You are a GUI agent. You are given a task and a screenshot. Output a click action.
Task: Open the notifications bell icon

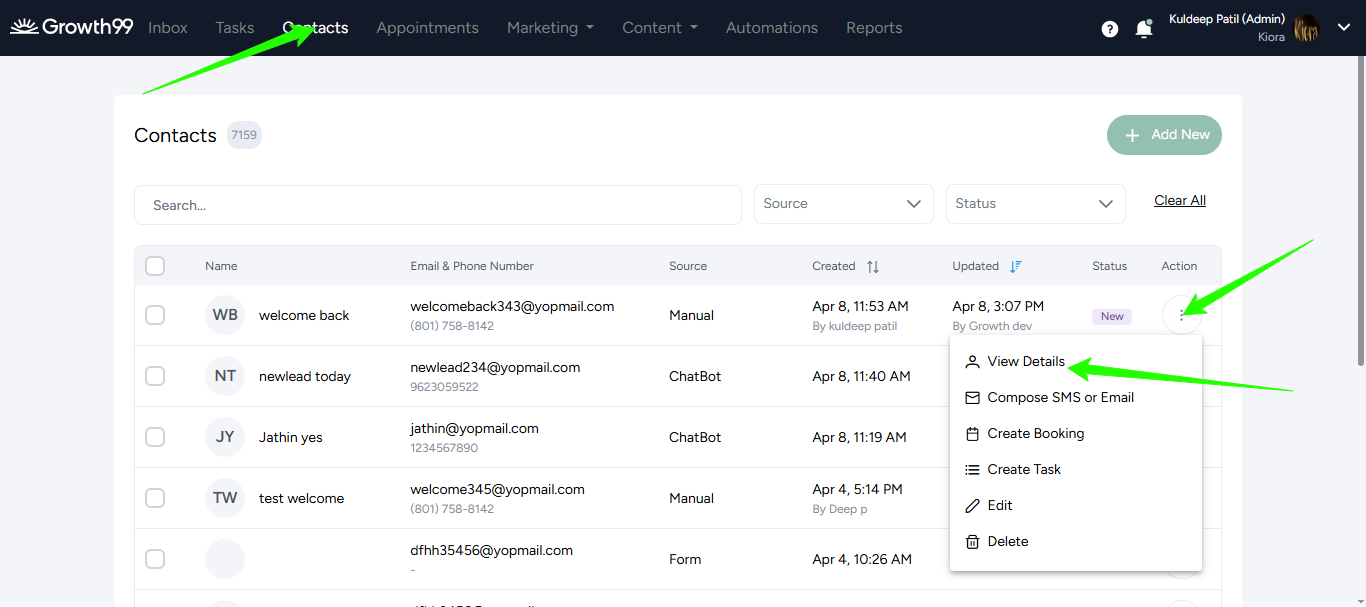[x=1144, y=29]
